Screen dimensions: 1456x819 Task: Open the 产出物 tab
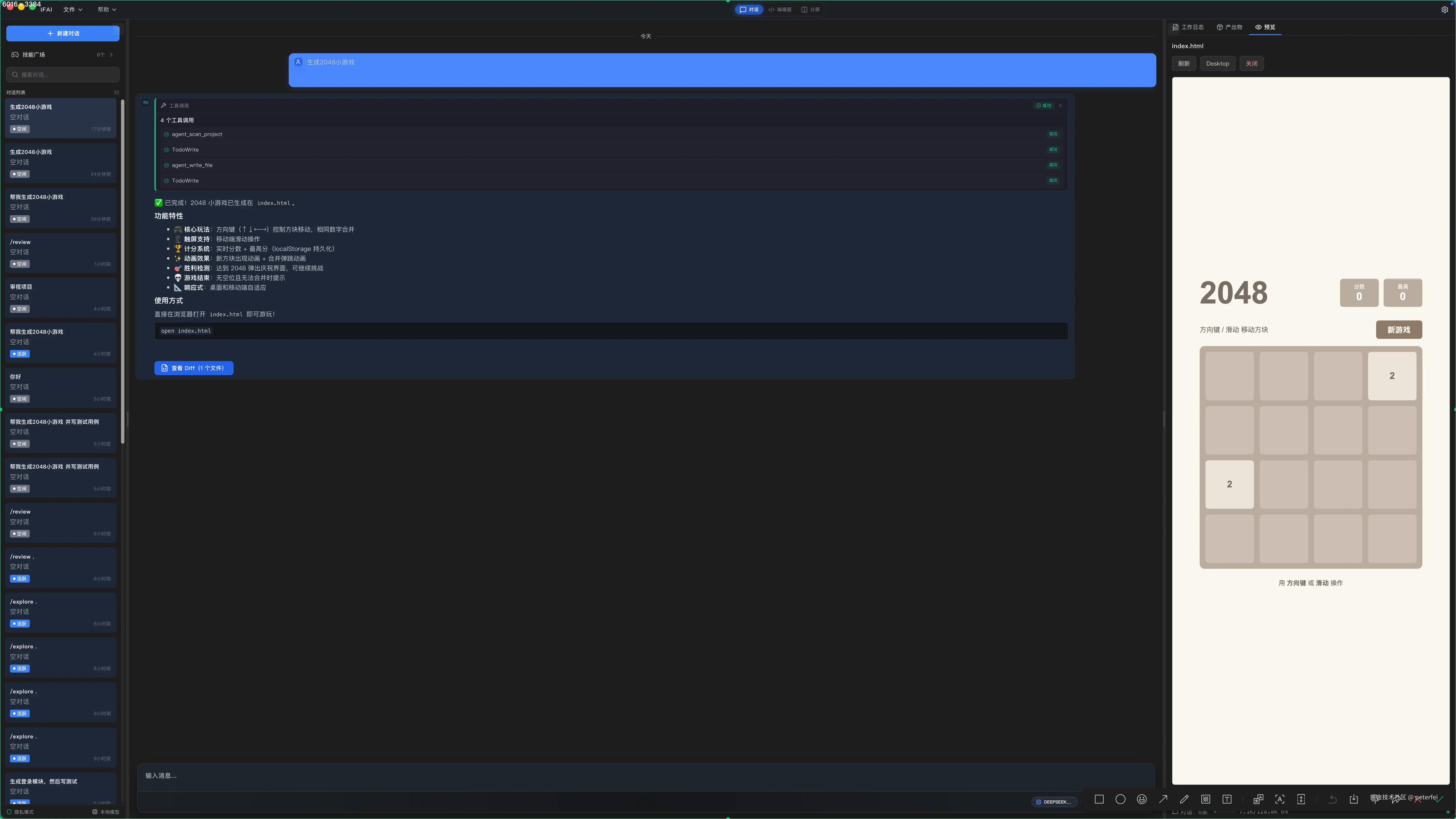point(1229,27)
